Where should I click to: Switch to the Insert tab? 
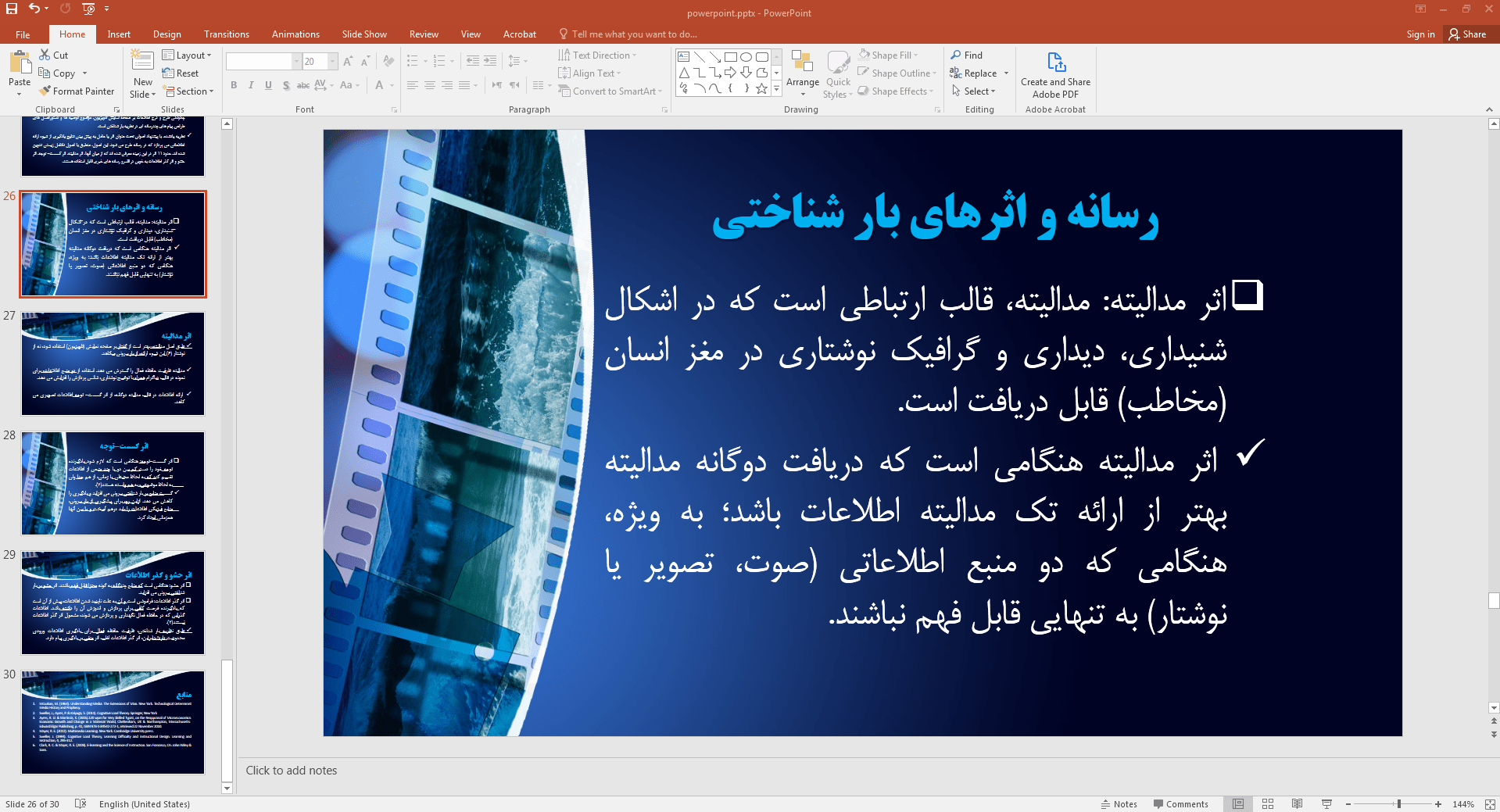click(119, 34)
